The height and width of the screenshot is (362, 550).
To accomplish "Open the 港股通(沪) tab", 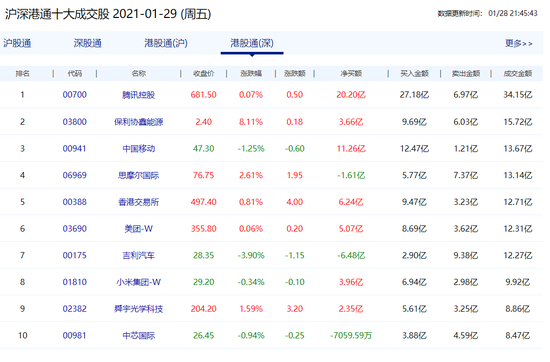I will 166,43.
